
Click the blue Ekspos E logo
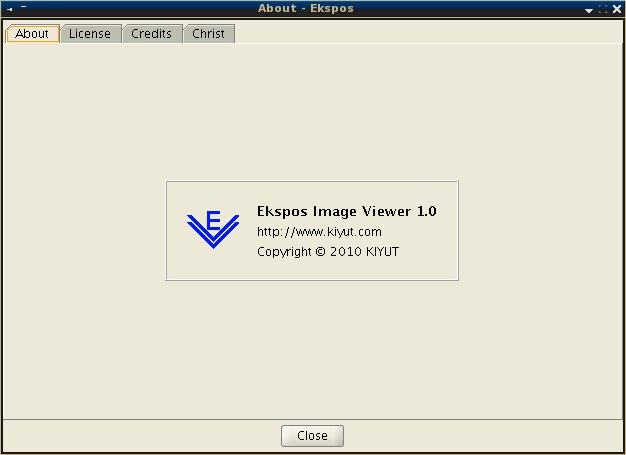[213, 229]
